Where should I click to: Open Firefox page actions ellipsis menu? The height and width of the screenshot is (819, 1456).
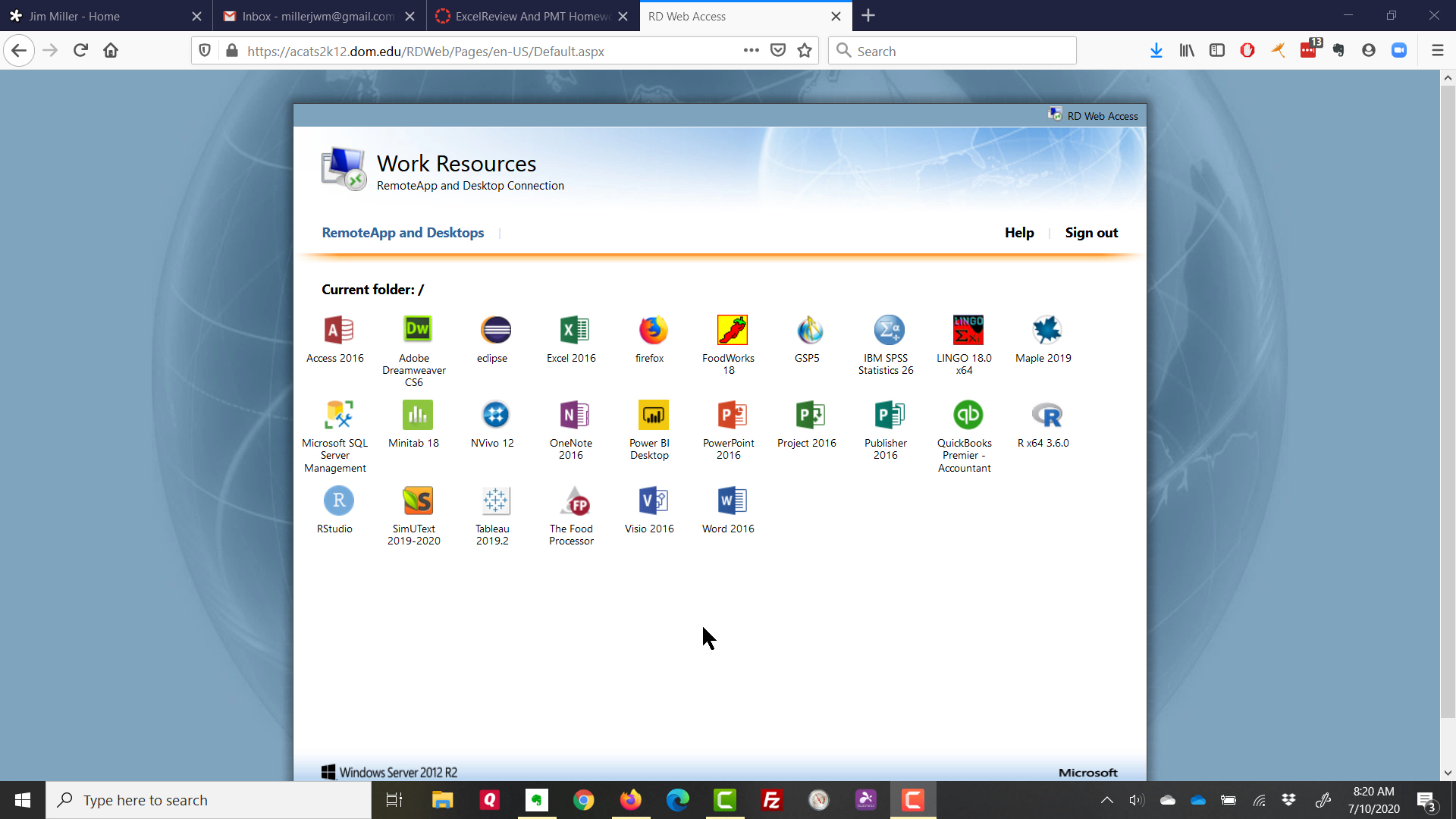tap(751, 51)
